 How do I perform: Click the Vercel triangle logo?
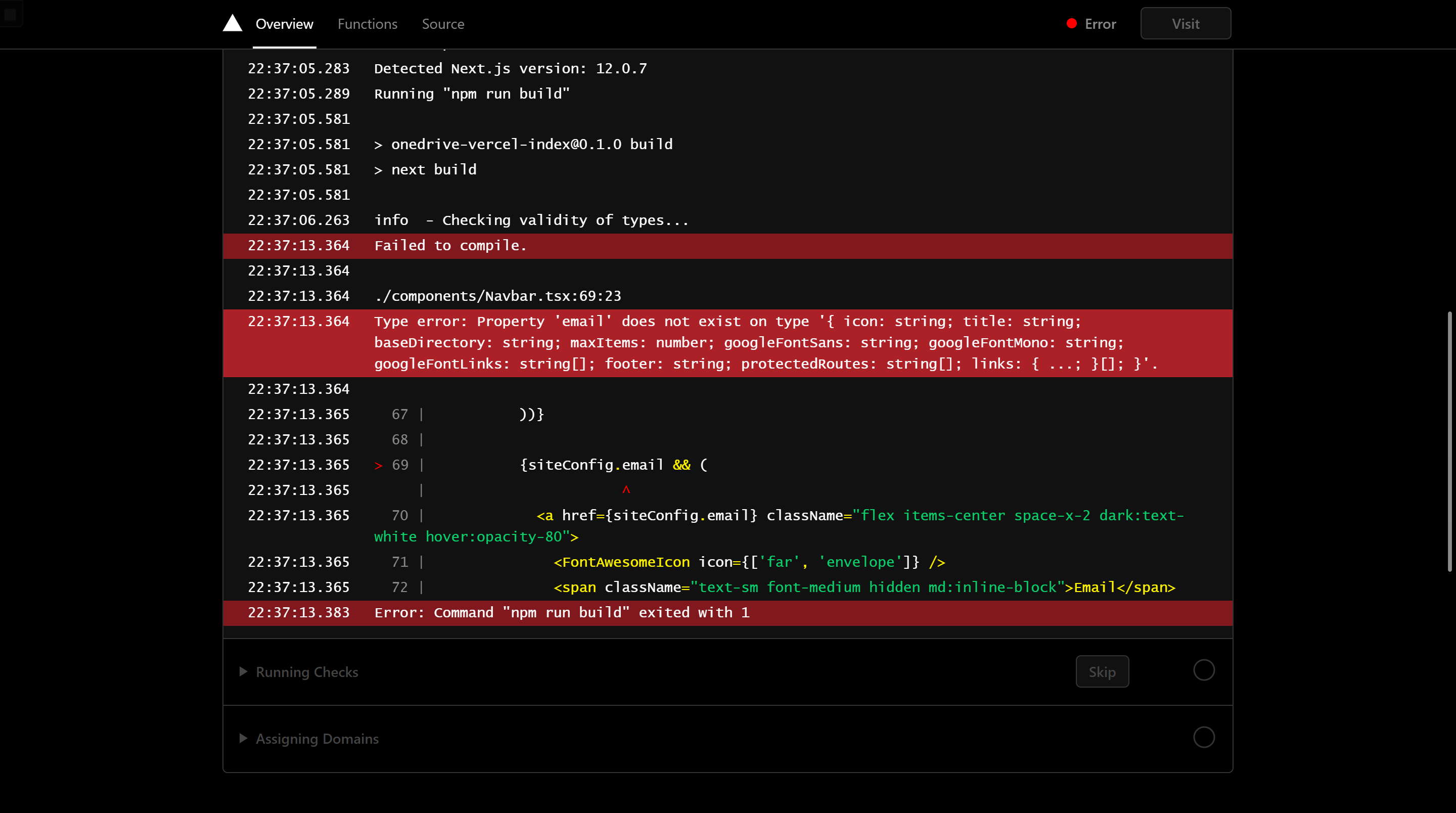click(233, 23)
